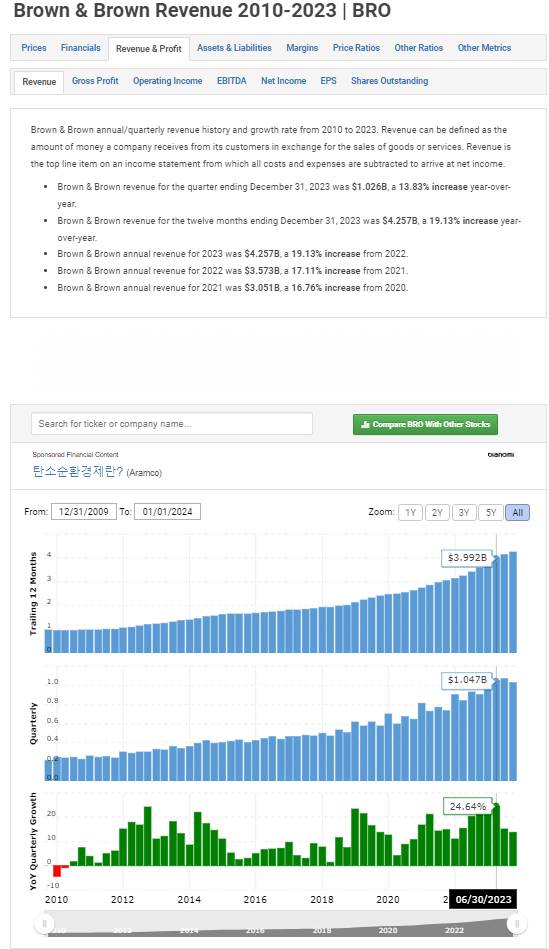Open the Other Ratios tab

419,48
